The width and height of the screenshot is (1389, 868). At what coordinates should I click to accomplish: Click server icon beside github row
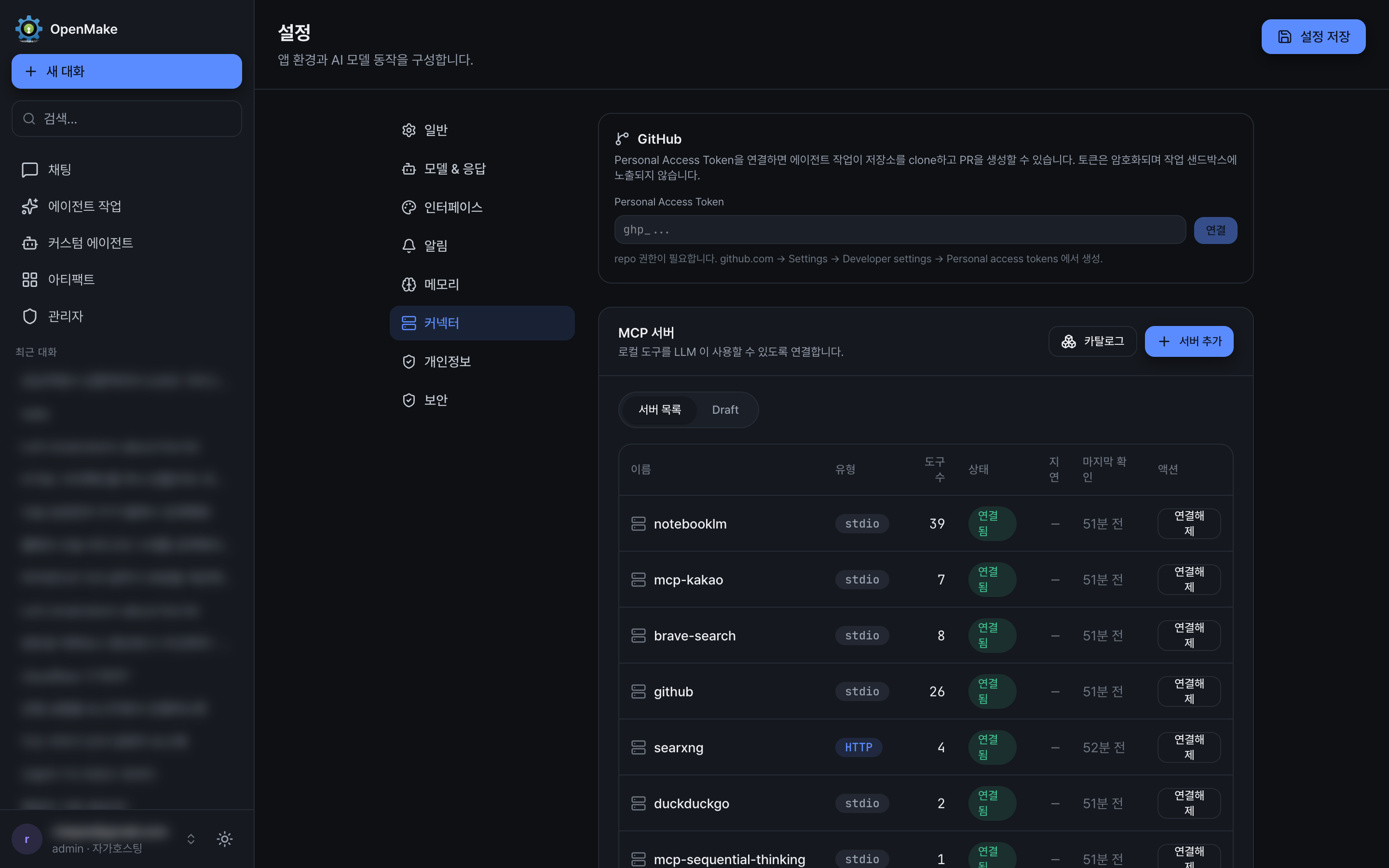pyautogui.click(x=638, y=691)
